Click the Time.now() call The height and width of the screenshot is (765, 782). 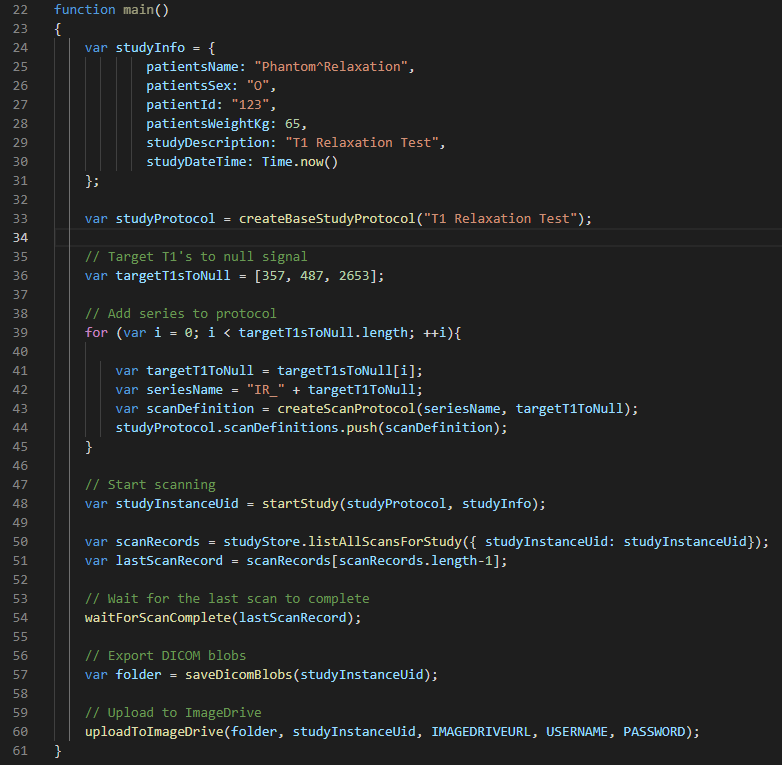[300, 162]
